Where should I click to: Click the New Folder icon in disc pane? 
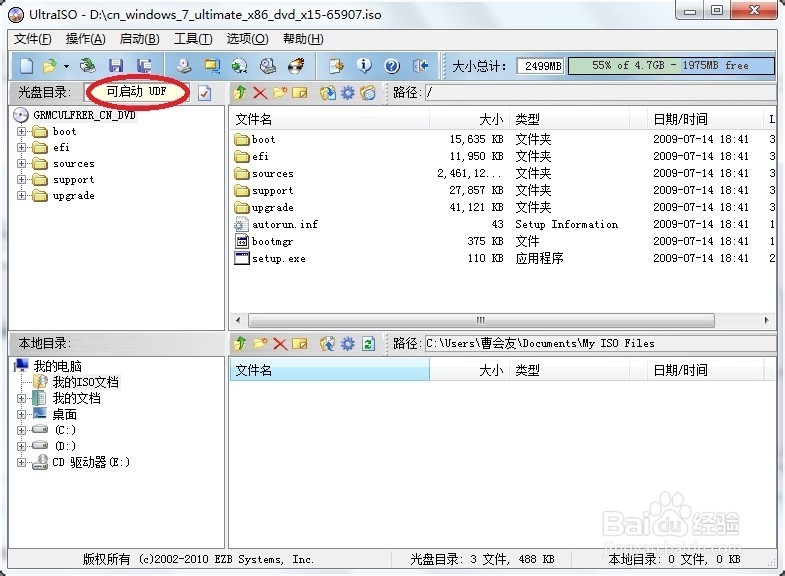(x=280, y=93)
